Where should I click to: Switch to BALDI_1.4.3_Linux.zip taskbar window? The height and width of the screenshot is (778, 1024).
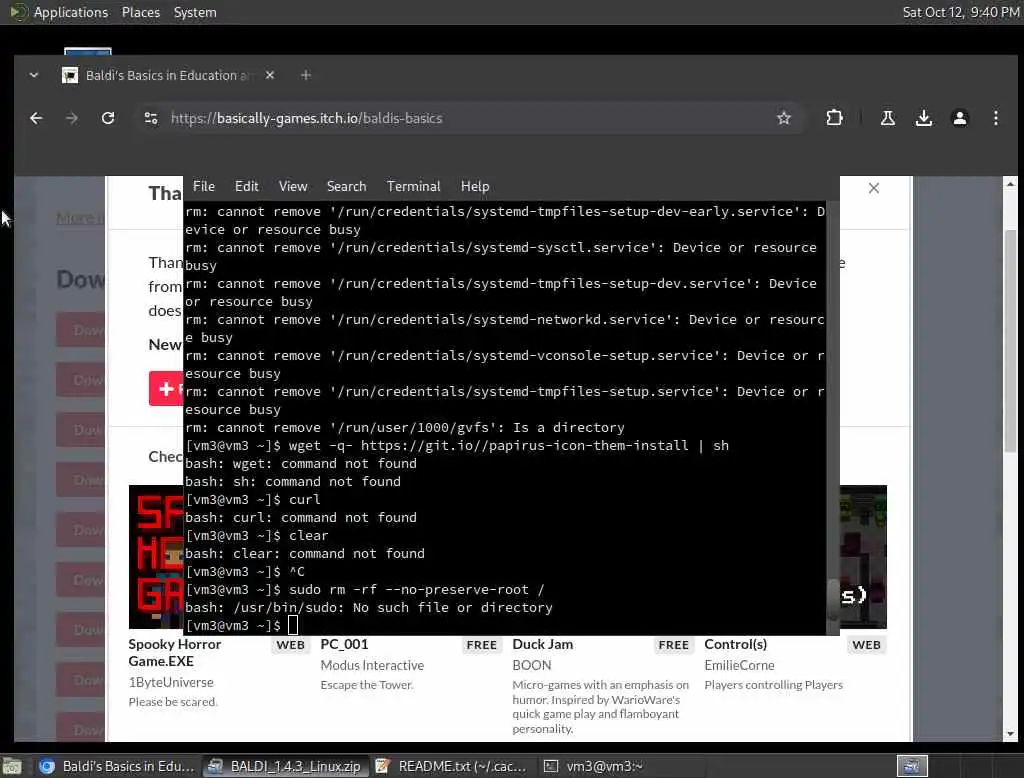point(285,766)
